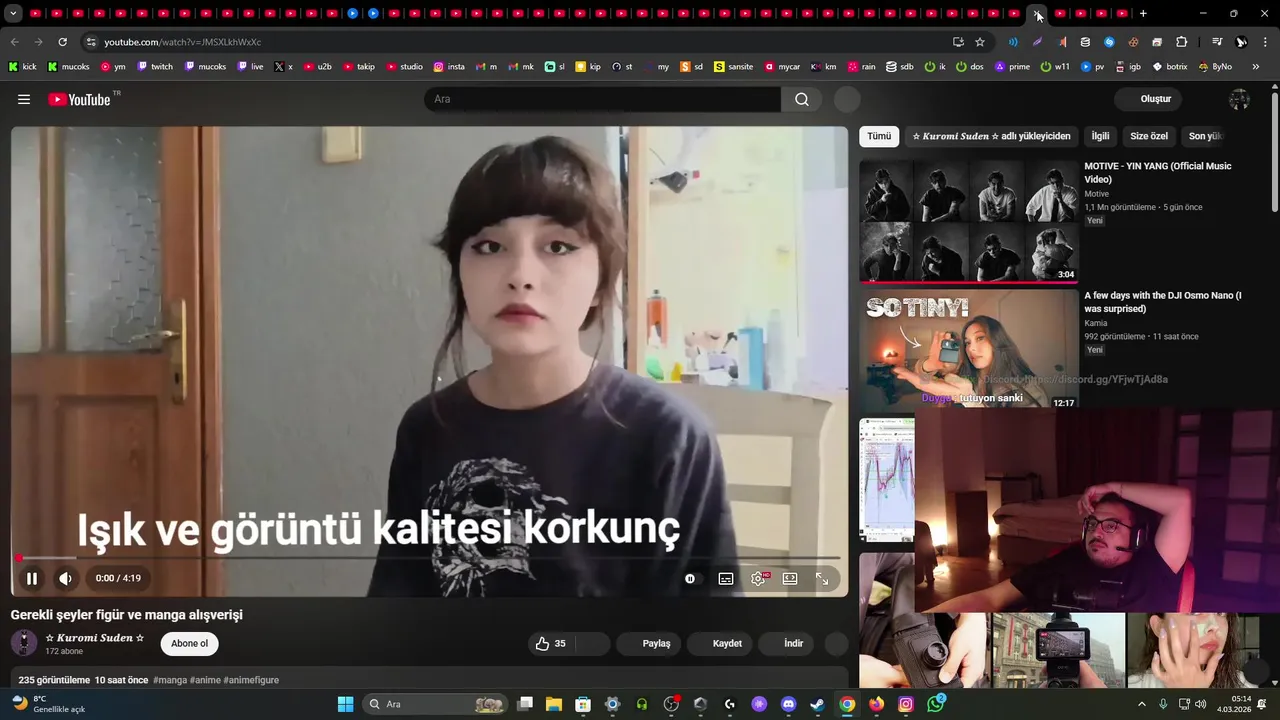Click the YouTube search magnifier button
This screenshot has width=1280, height=720.
pos(802,99)
